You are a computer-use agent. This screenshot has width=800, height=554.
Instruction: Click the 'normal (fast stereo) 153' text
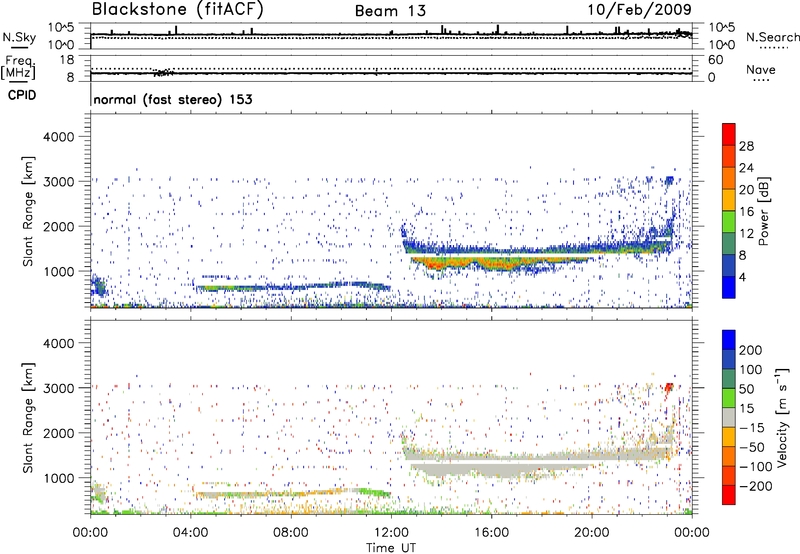pos(173,99)
